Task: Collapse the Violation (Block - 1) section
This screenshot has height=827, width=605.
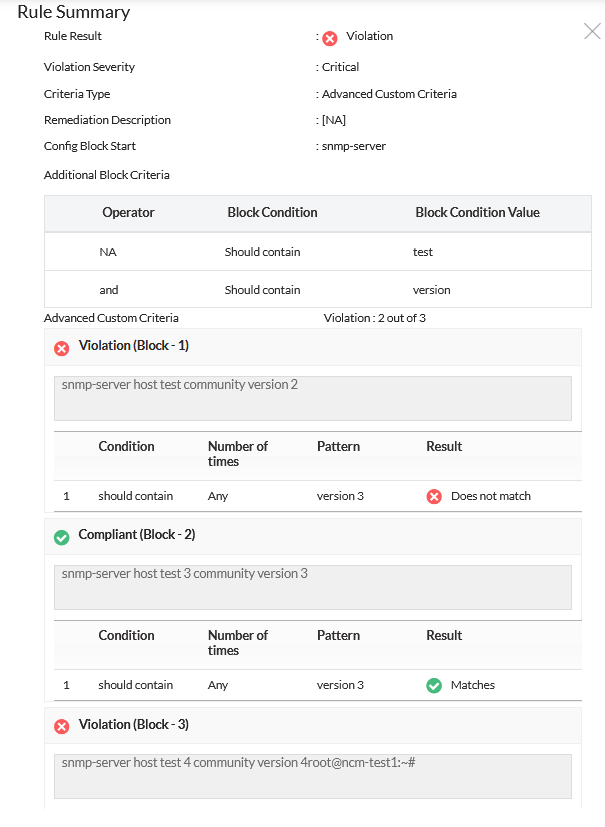Action: coord(134,346)
